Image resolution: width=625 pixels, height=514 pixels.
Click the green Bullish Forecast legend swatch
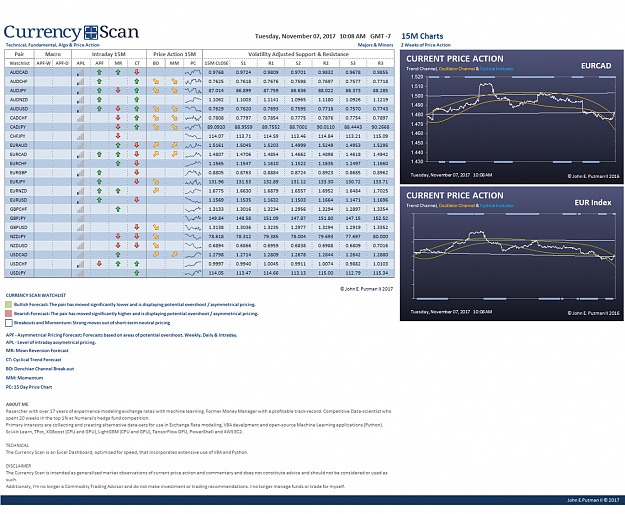[x=9, y=305]
